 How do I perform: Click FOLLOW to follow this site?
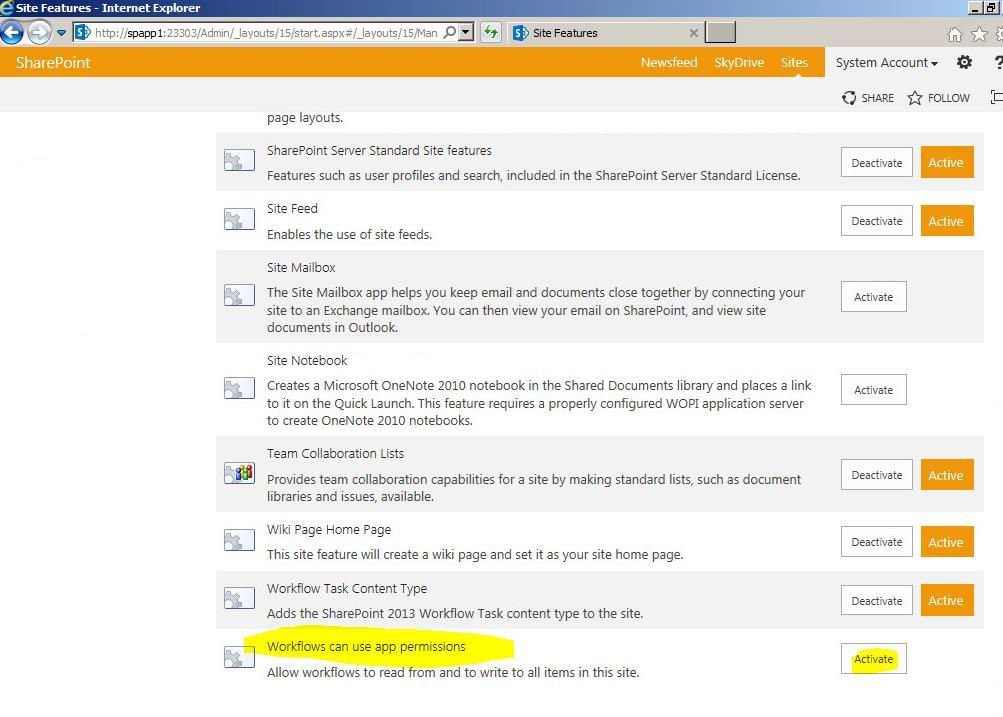click(938, 98)
